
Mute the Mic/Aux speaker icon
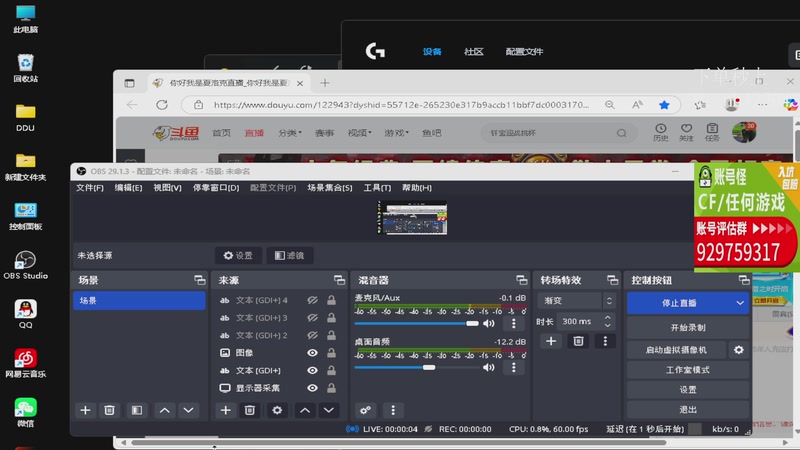(489, 323)
